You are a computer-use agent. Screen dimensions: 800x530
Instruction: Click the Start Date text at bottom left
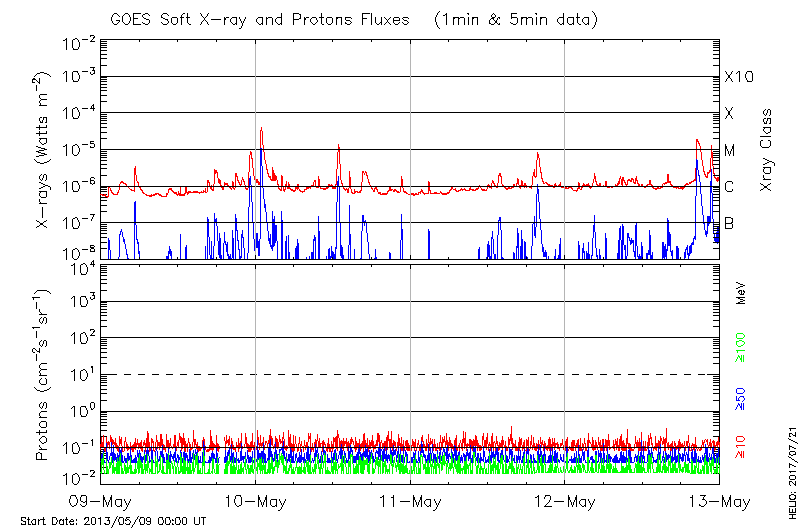coord(113,521)
